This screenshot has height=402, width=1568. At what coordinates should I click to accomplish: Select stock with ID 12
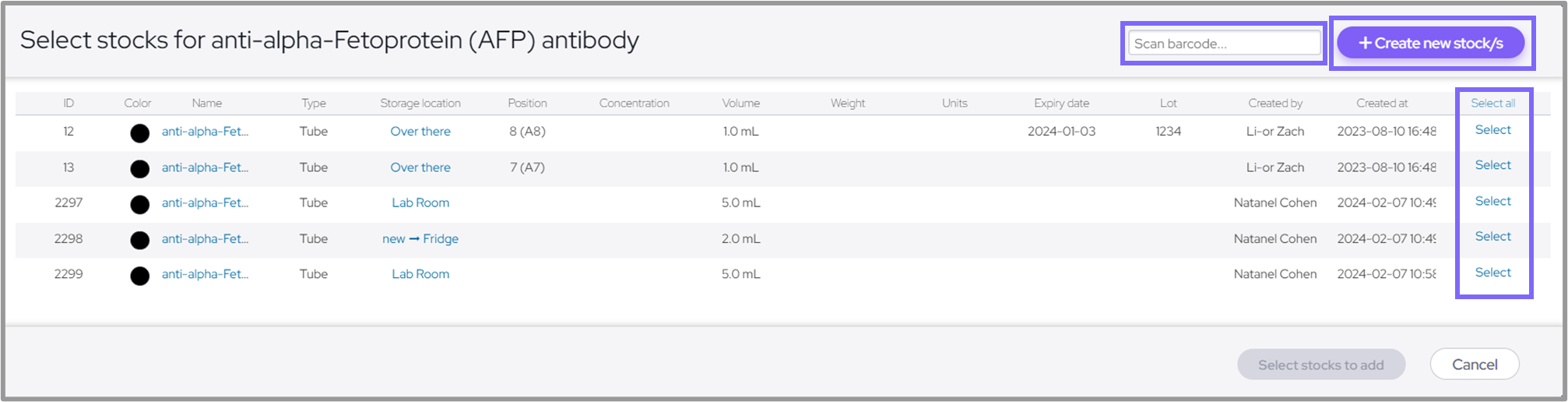(x=1492, y=130)
